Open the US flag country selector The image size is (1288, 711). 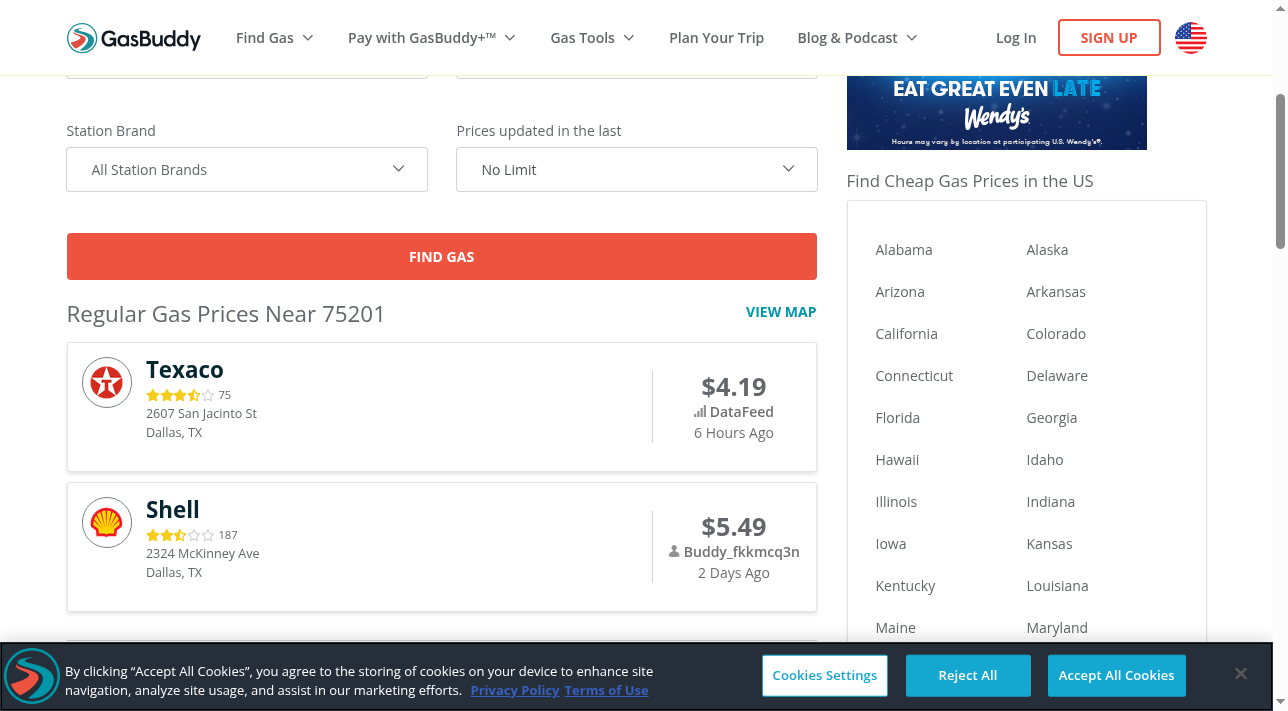(x=1190, y=38)
